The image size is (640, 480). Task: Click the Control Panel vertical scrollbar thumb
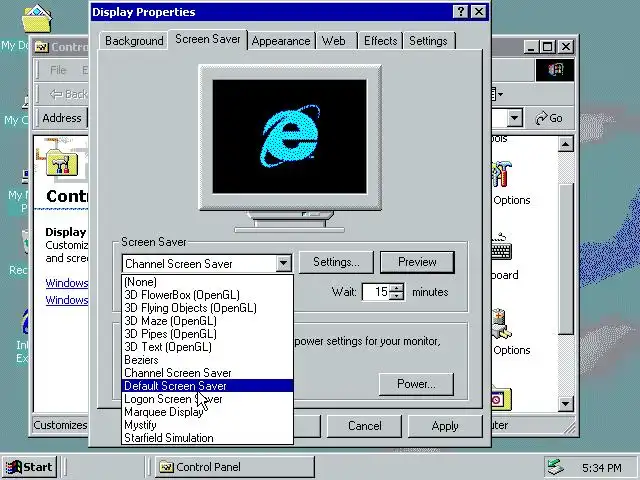pyautogui.click(x=566, y=259)
